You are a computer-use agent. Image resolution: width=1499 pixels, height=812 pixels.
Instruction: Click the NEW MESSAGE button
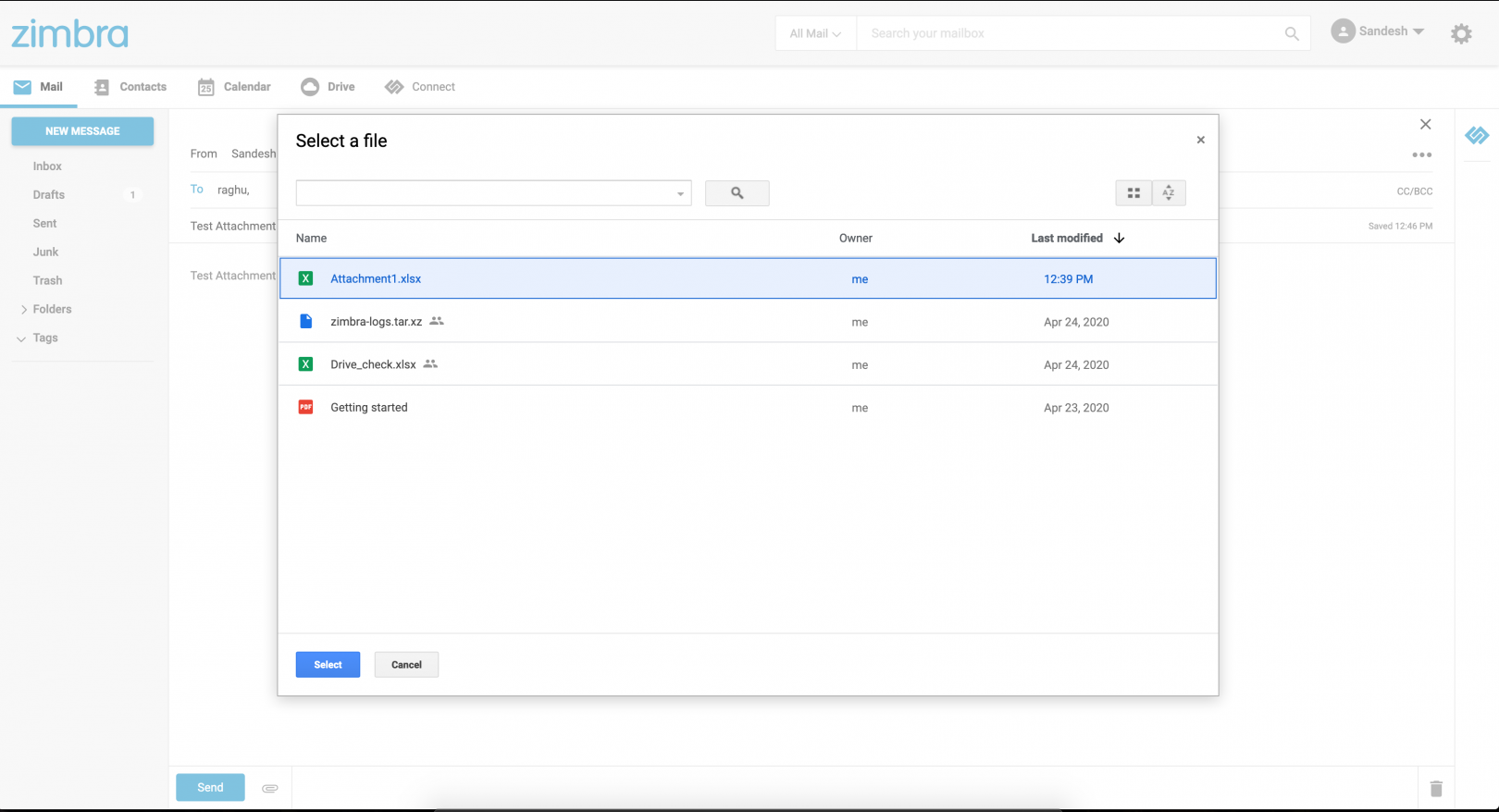82,131
